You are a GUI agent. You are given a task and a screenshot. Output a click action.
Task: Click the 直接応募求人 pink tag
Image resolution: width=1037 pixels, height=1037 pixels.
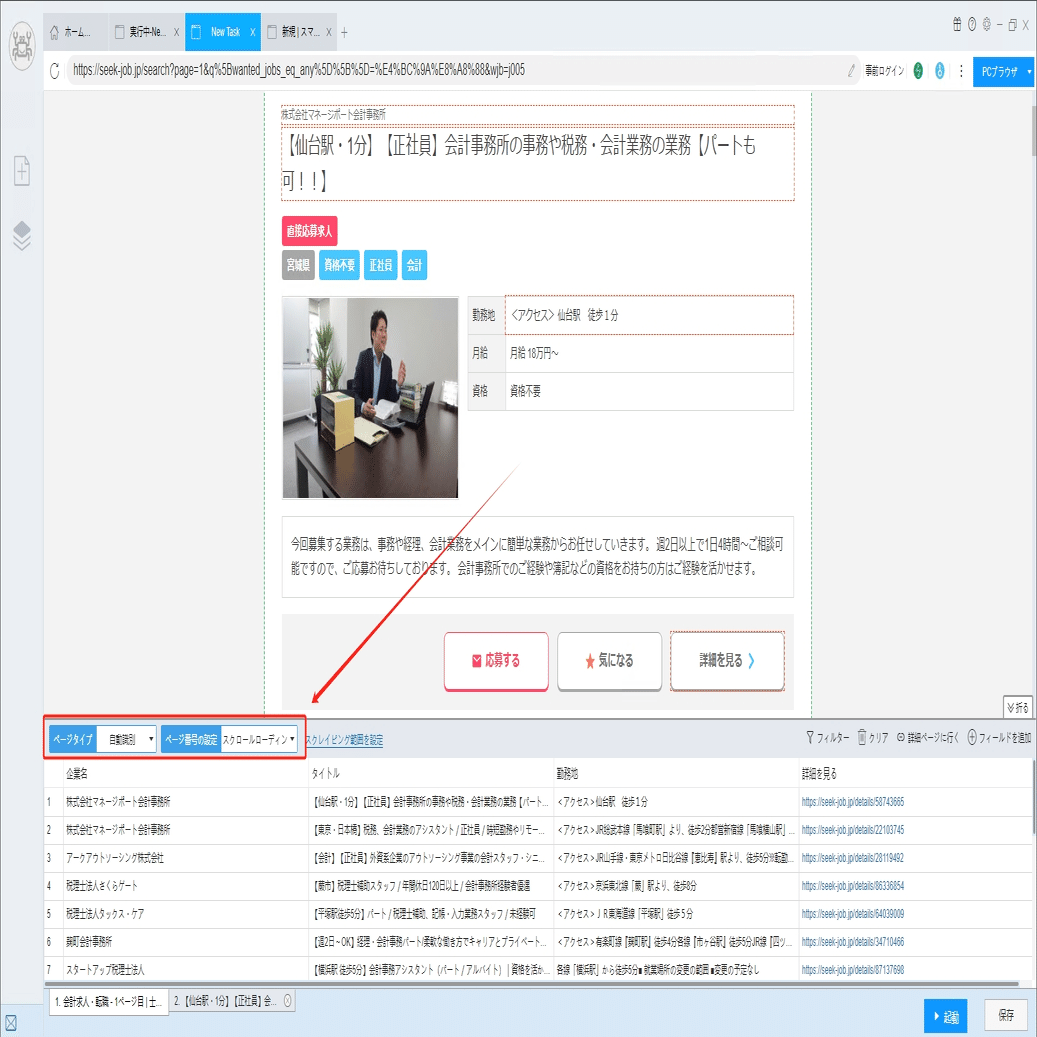point(309,231)
